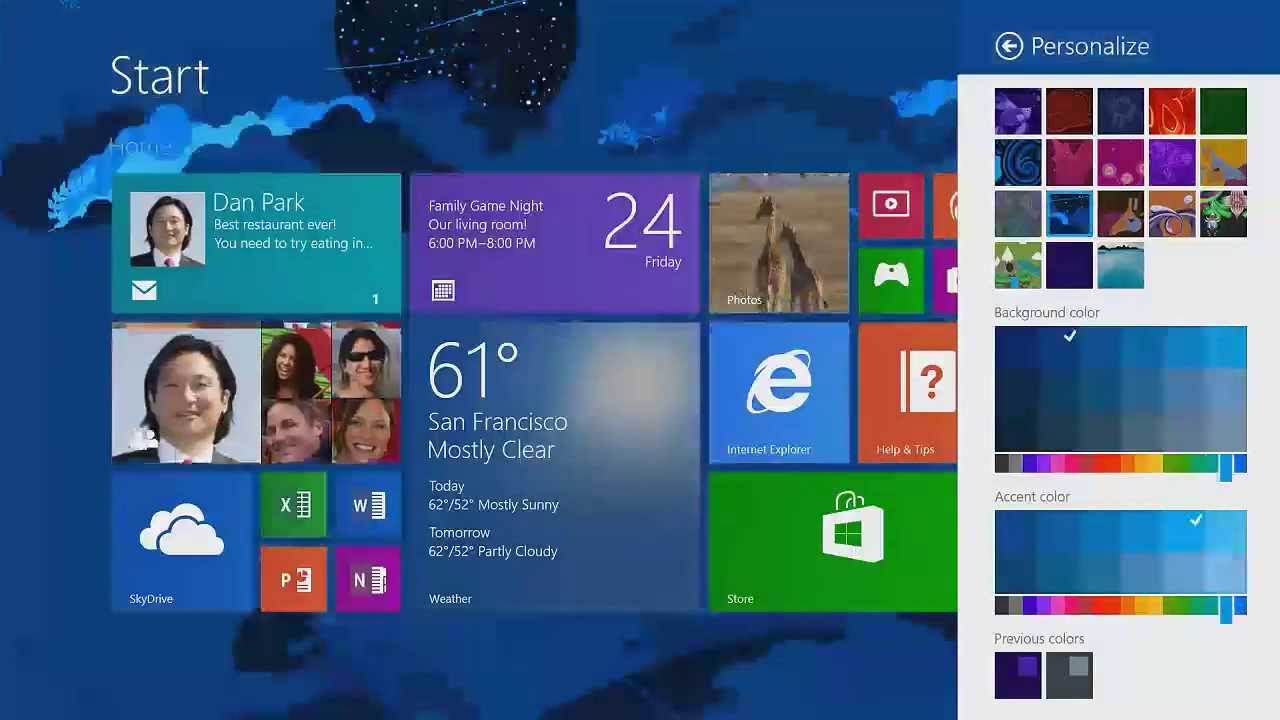This screenshot has width=1280, height=720.
Task: Go back using the Personalize back arrow
Action: pos(1009,46)
